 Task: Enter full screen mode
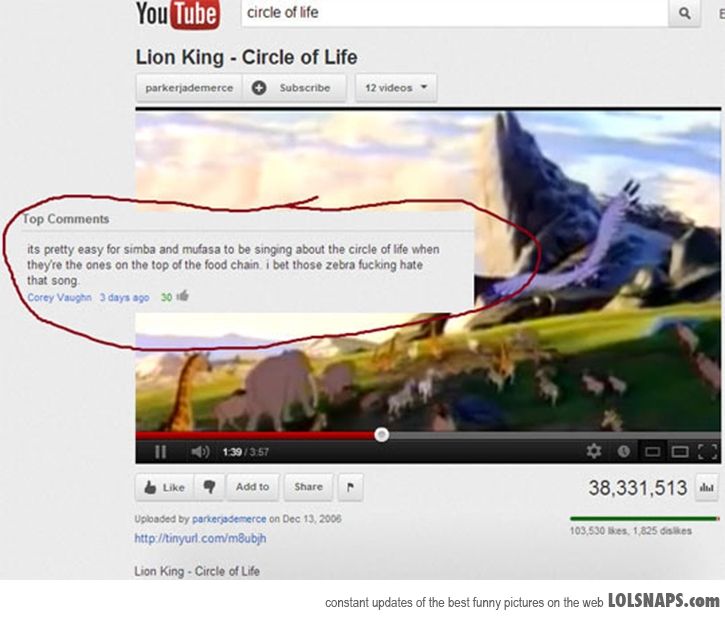pyautogui.click(x=707, y=451)
